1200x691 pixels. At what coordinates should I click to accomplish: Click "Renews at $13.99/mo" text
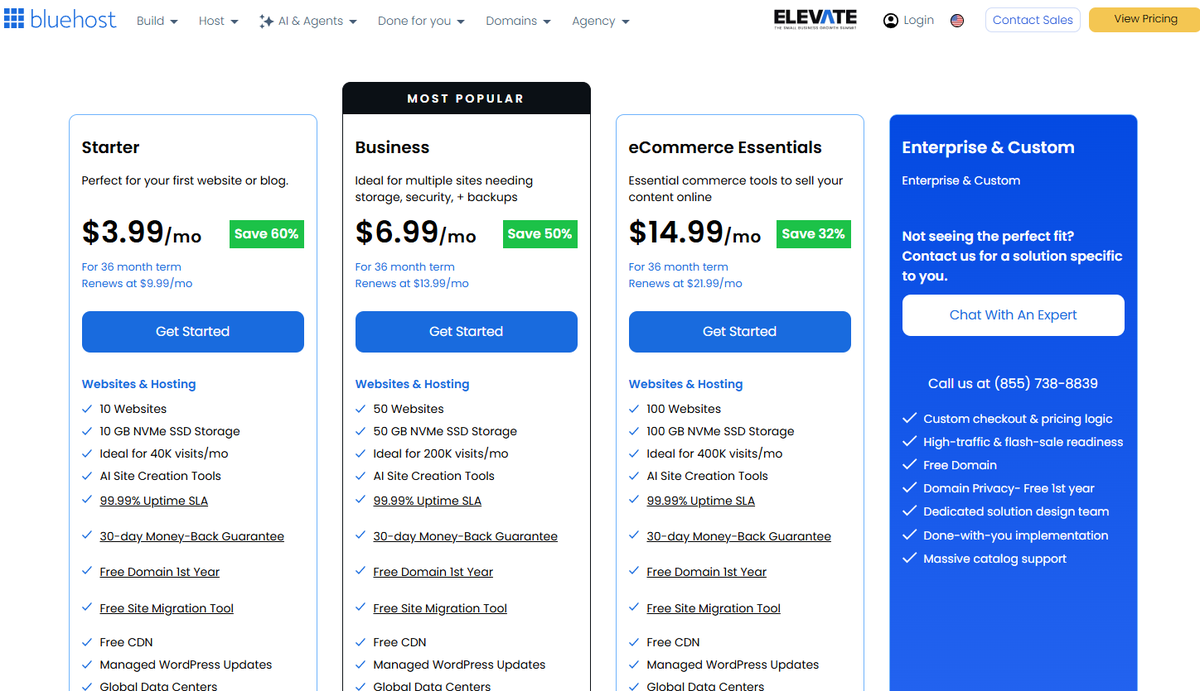pyautogui.click(x=412, y=284)
